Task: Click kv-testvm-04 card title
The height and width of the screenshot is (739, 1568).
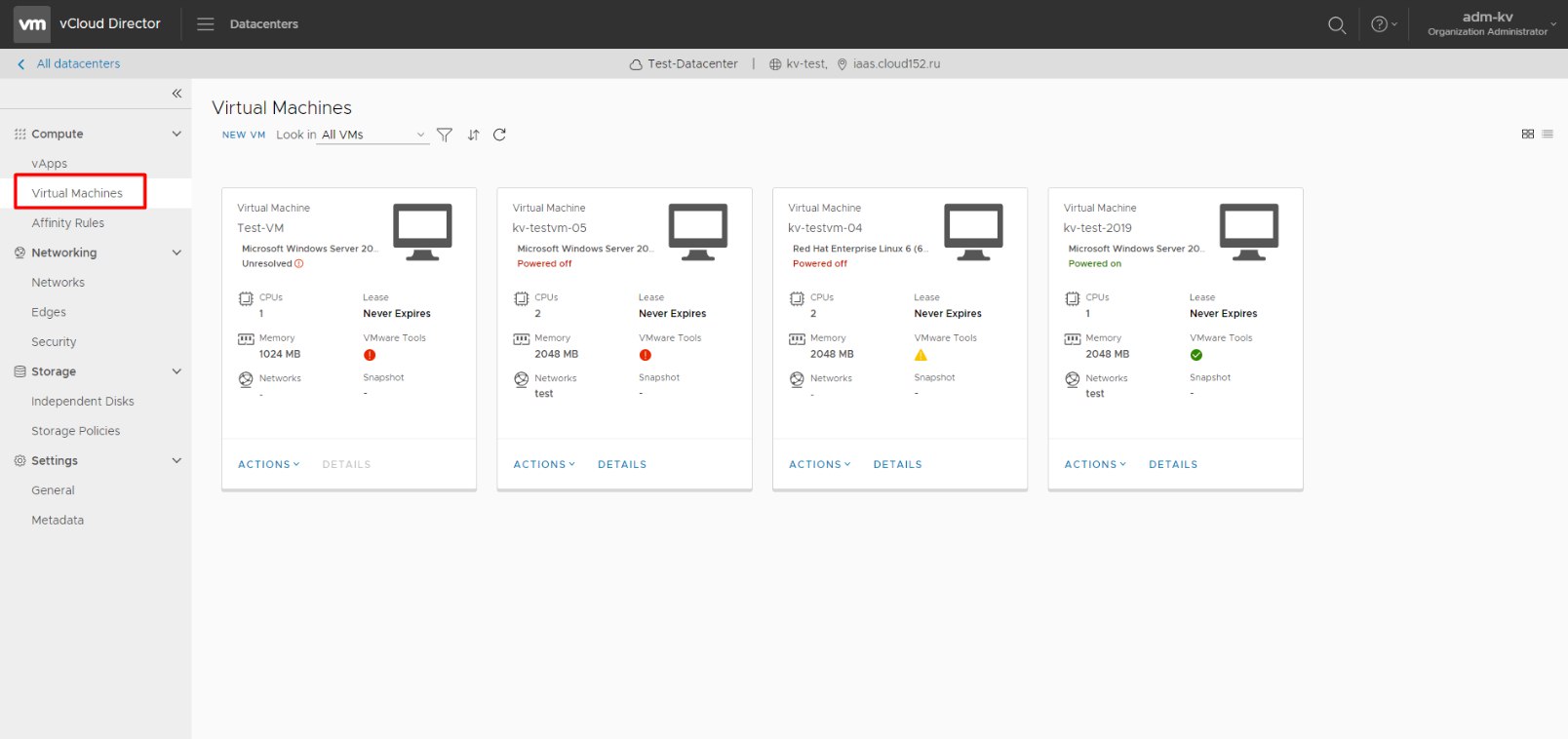Action: 825,228
